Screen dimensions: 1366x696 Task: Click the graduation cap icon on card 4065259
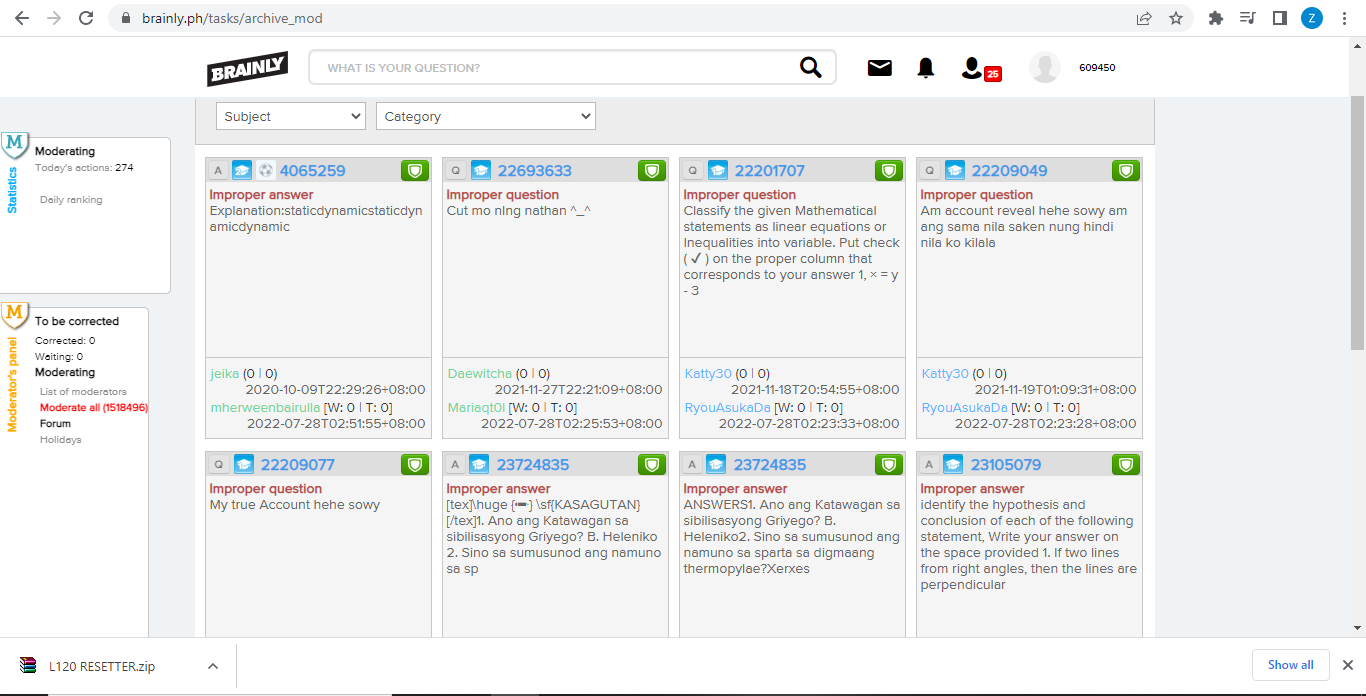coord(242,170)
